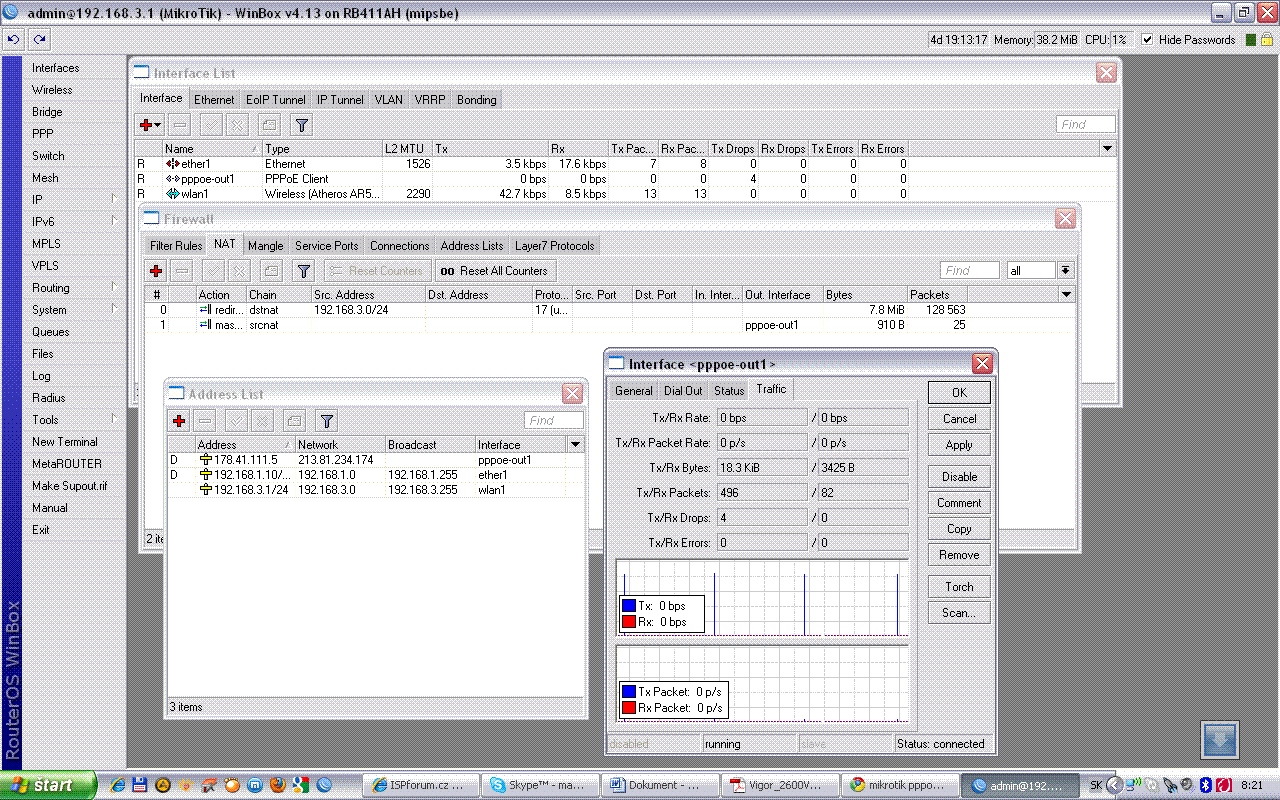Toggle Hide Passwords checkbox
Viewport: 1280px width, 800px height.
click(x=1147, y=40)
